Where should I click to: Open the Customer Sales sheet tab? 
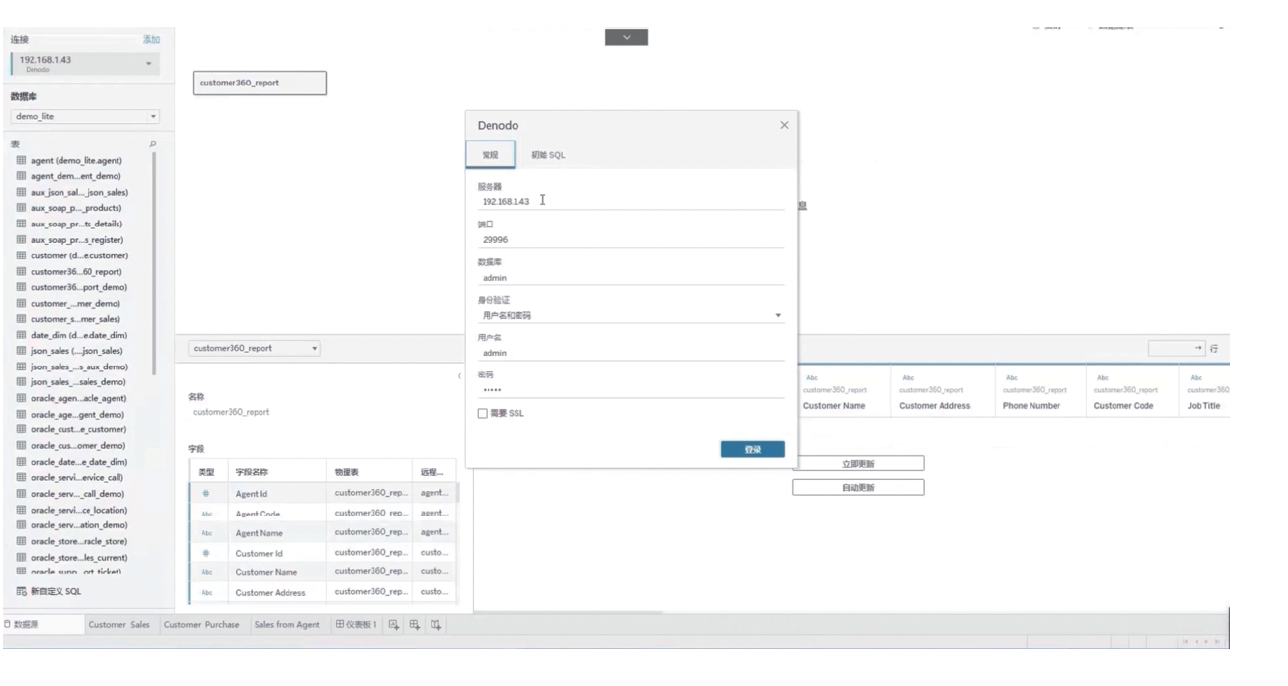119,625
